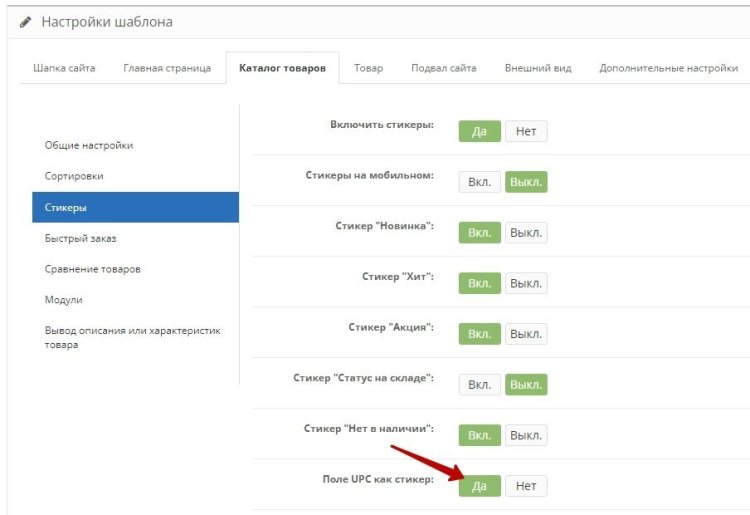Set Включить стикеры to Нет
The height and width of the screenshot is (515, 750).
[526, 131]
